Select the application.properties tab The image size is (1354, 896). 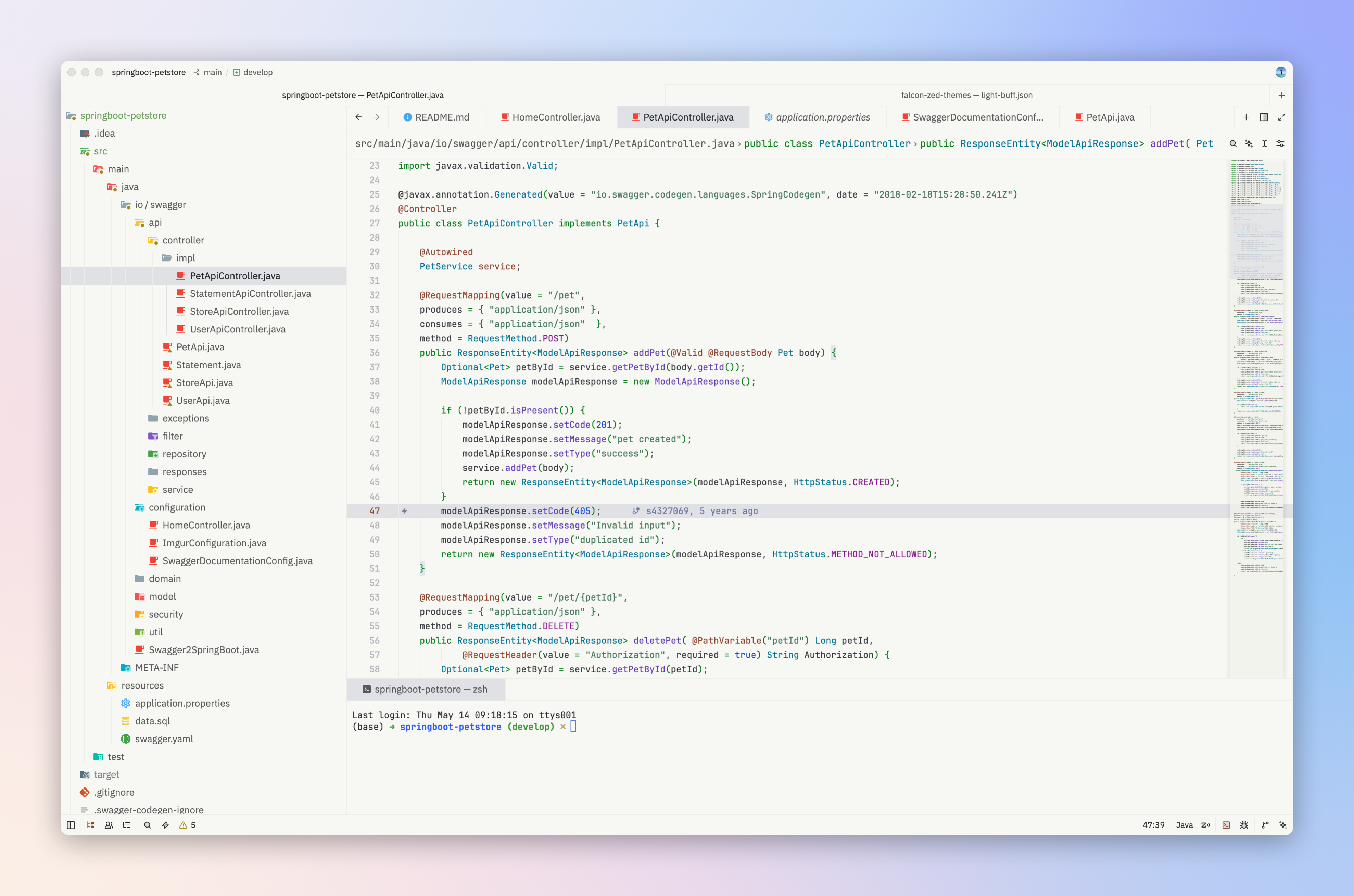(817, 117)
